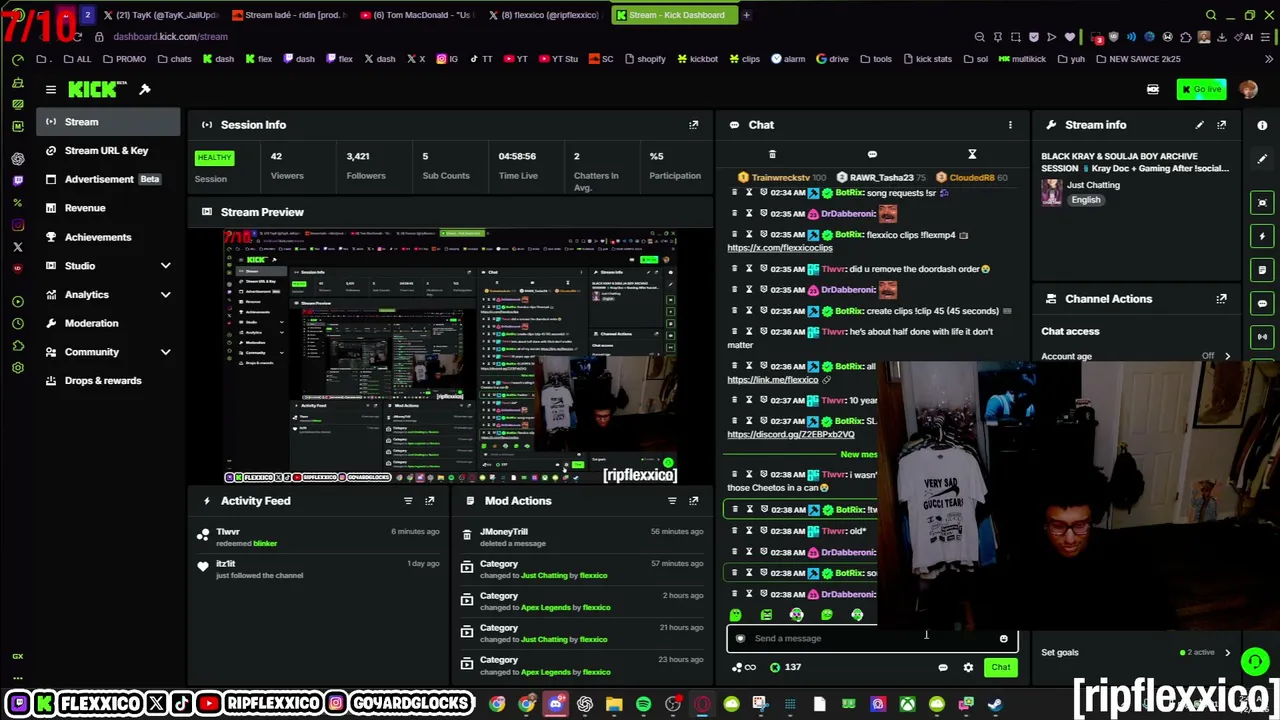Click the itzlit followed the channel entry
Screen dimensions: 1280x720
(318, 569)
